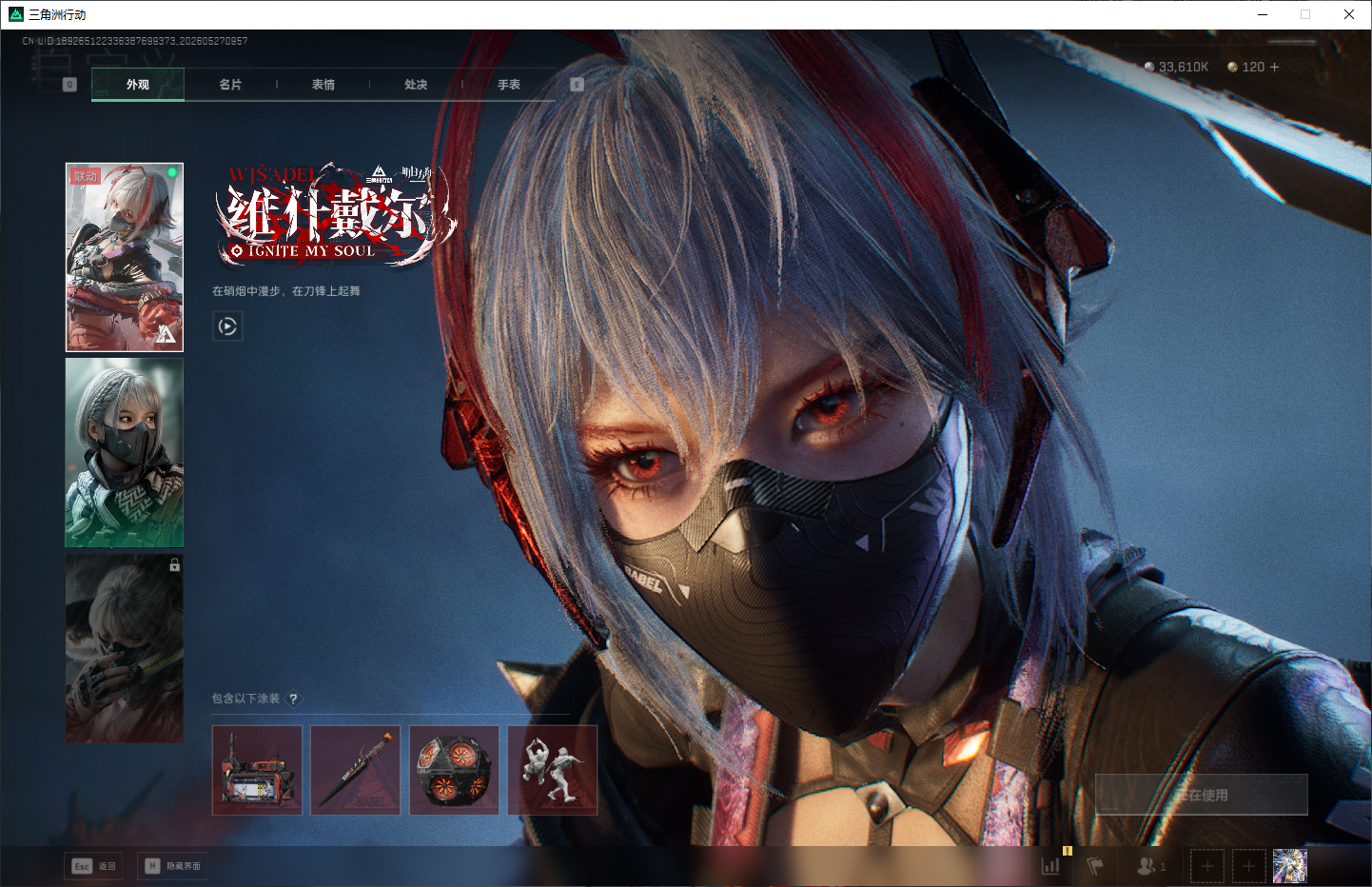Open the 手表 tab
The image size is (1372, 887).
coord(509,85)
